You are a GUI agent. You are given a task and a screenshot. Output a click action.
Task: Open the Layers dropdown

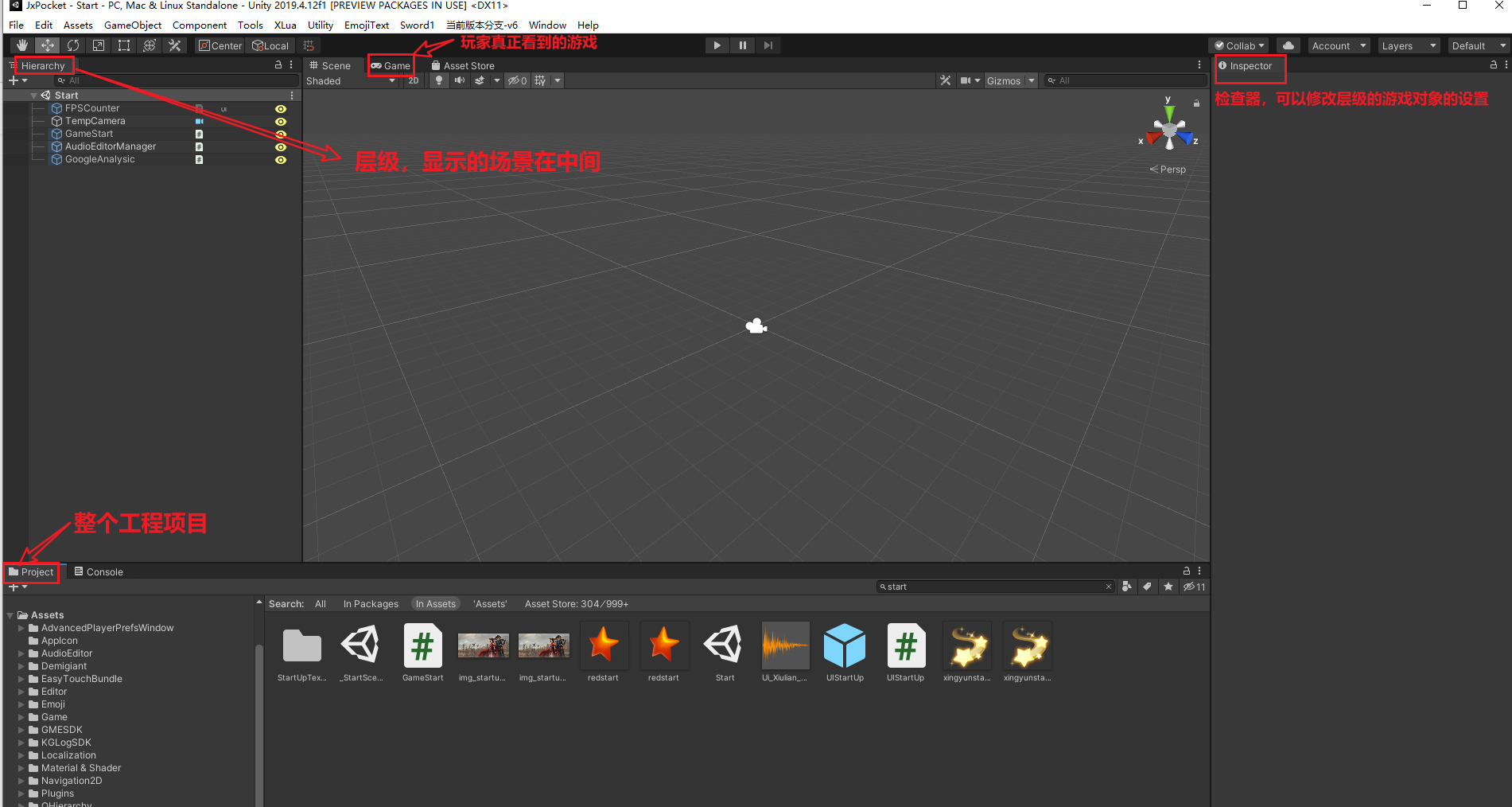[x=1408, y=45]
